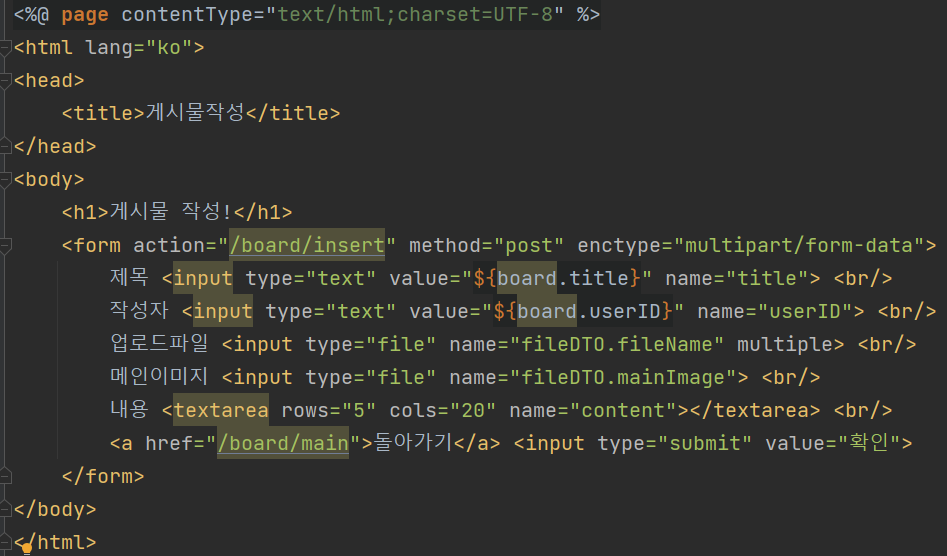Click the name value "content"
Image resolution: width=947 pixels, height=556 pixels.
tap(623, 411)
